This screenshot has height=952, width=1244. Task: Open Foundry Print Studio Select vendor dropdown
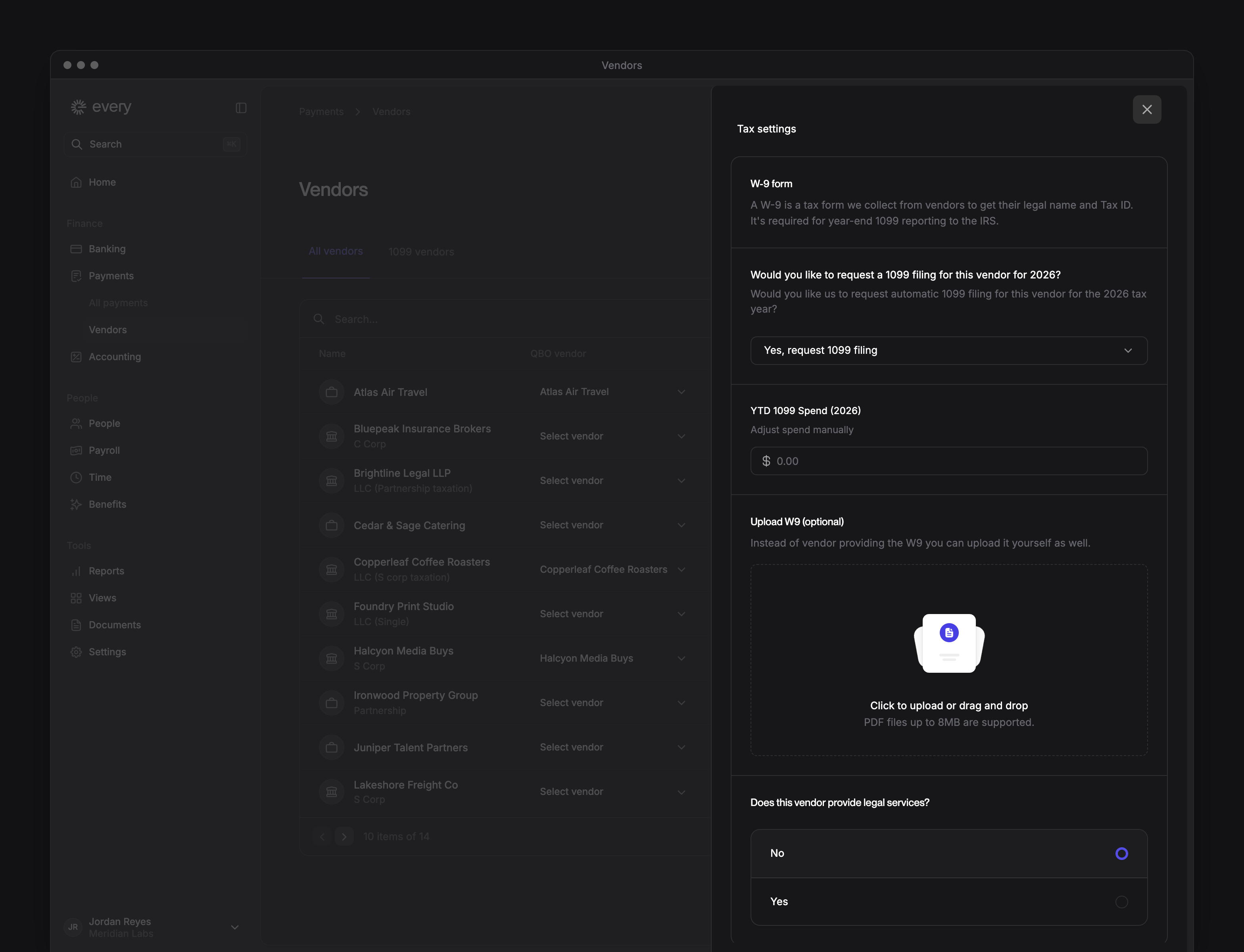click(613, 614)
